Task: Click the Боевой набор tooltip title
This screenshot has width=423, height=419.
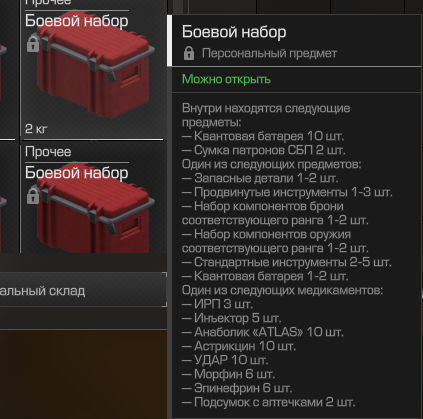Action: tap(234, 32)
